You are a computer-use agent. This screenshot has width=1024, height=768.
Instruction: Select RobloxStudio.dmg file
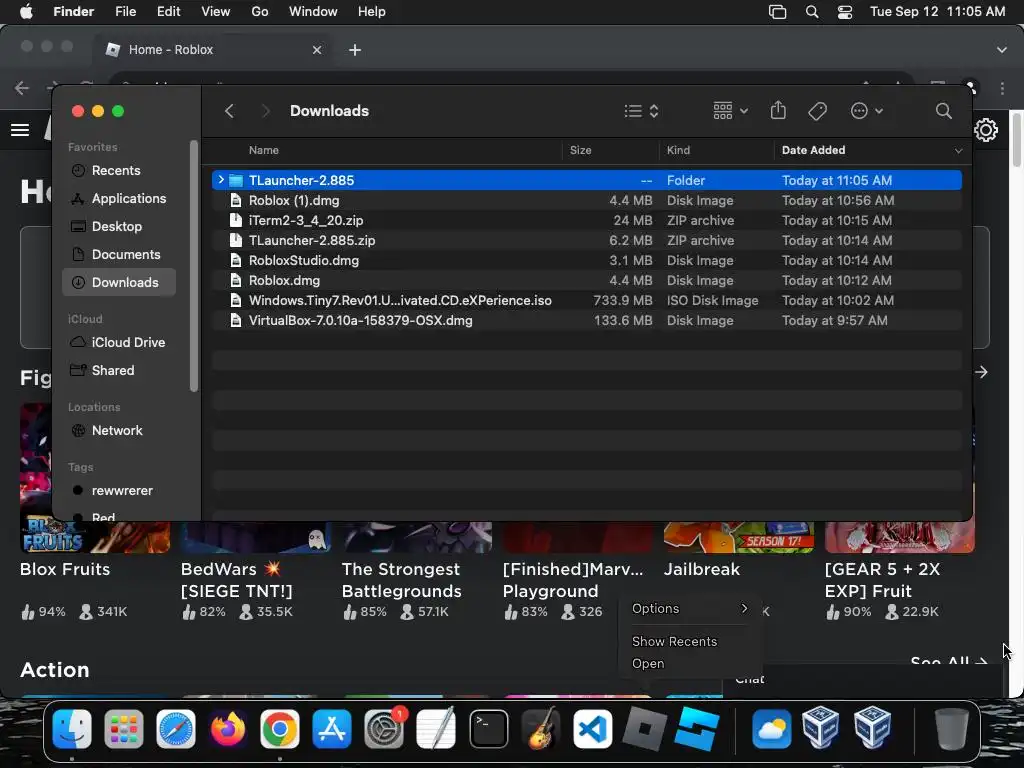[586, 261]
